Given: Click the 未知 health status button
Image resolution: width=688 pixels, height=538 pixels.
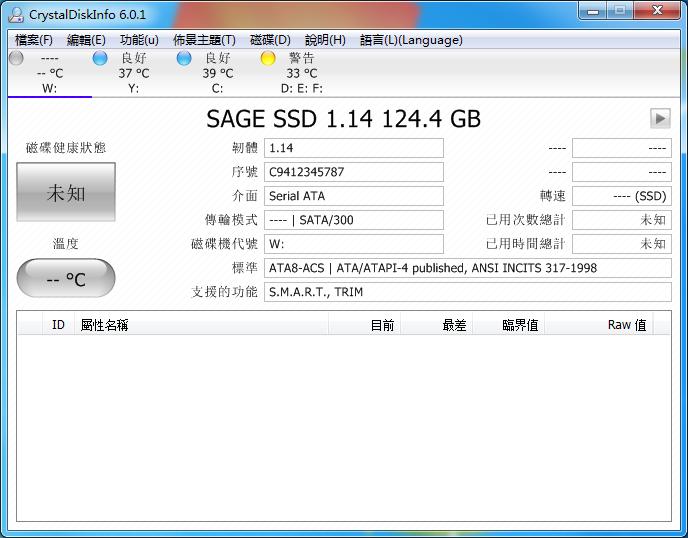Looking at the screenshot, I should [x=66, y=192].
